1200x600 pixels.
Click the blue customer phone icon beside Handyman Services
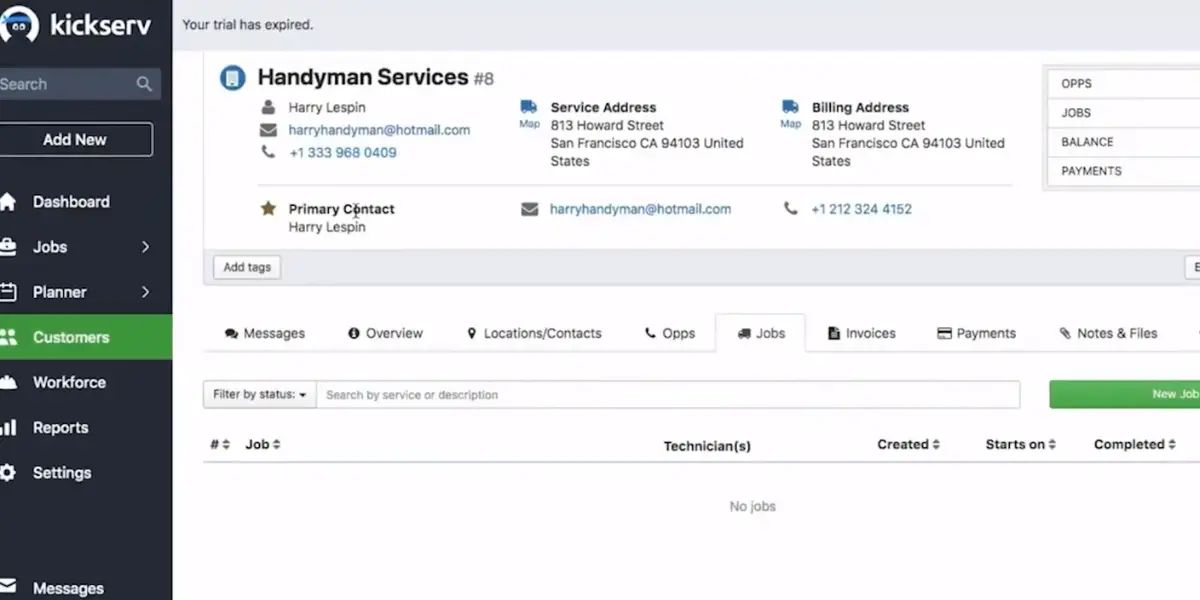click(x=233, y=78)
